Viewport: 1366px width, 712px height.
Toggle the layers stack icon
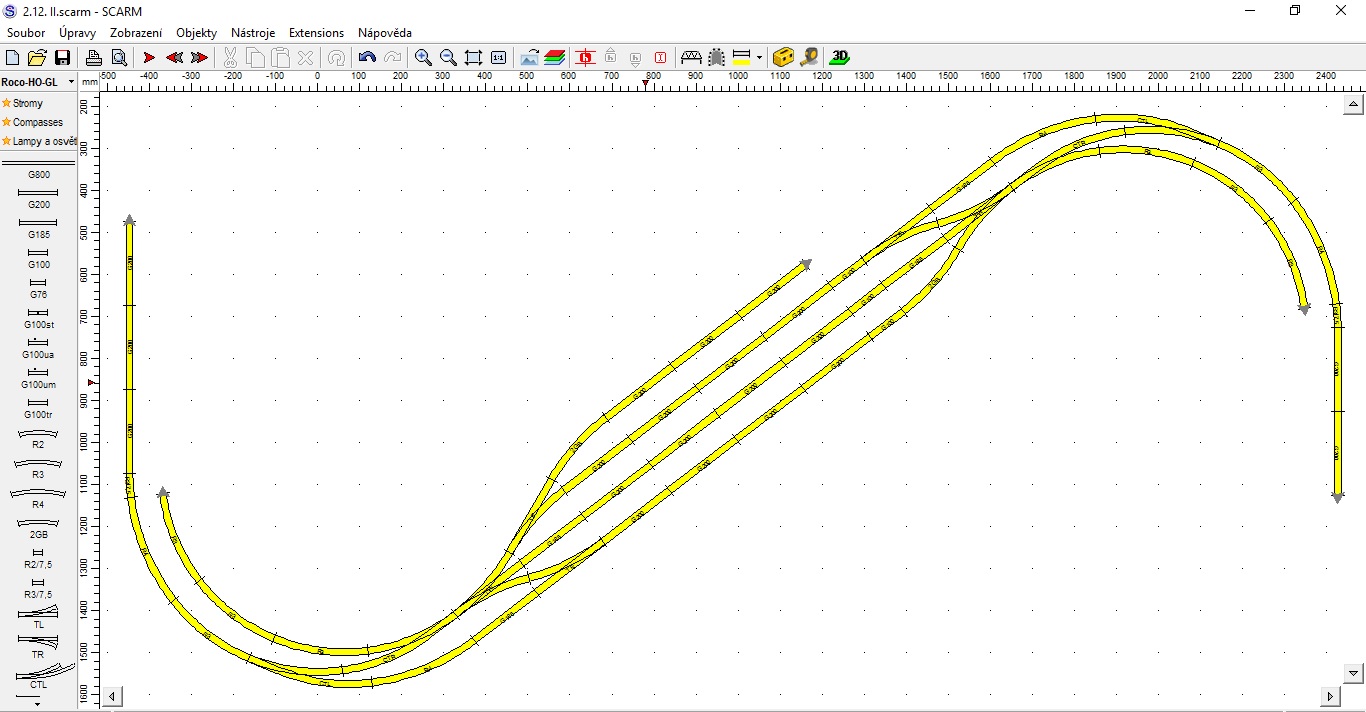555,58
